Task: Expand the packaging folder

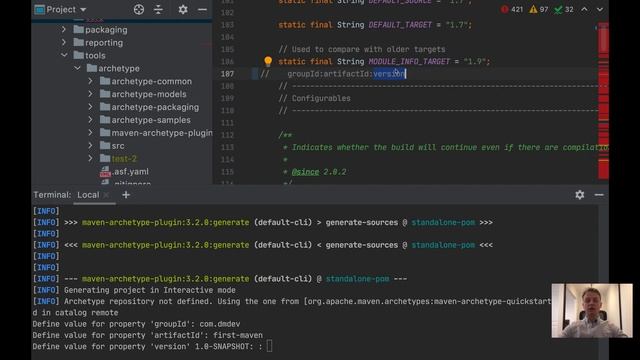Action: point(64,29)
